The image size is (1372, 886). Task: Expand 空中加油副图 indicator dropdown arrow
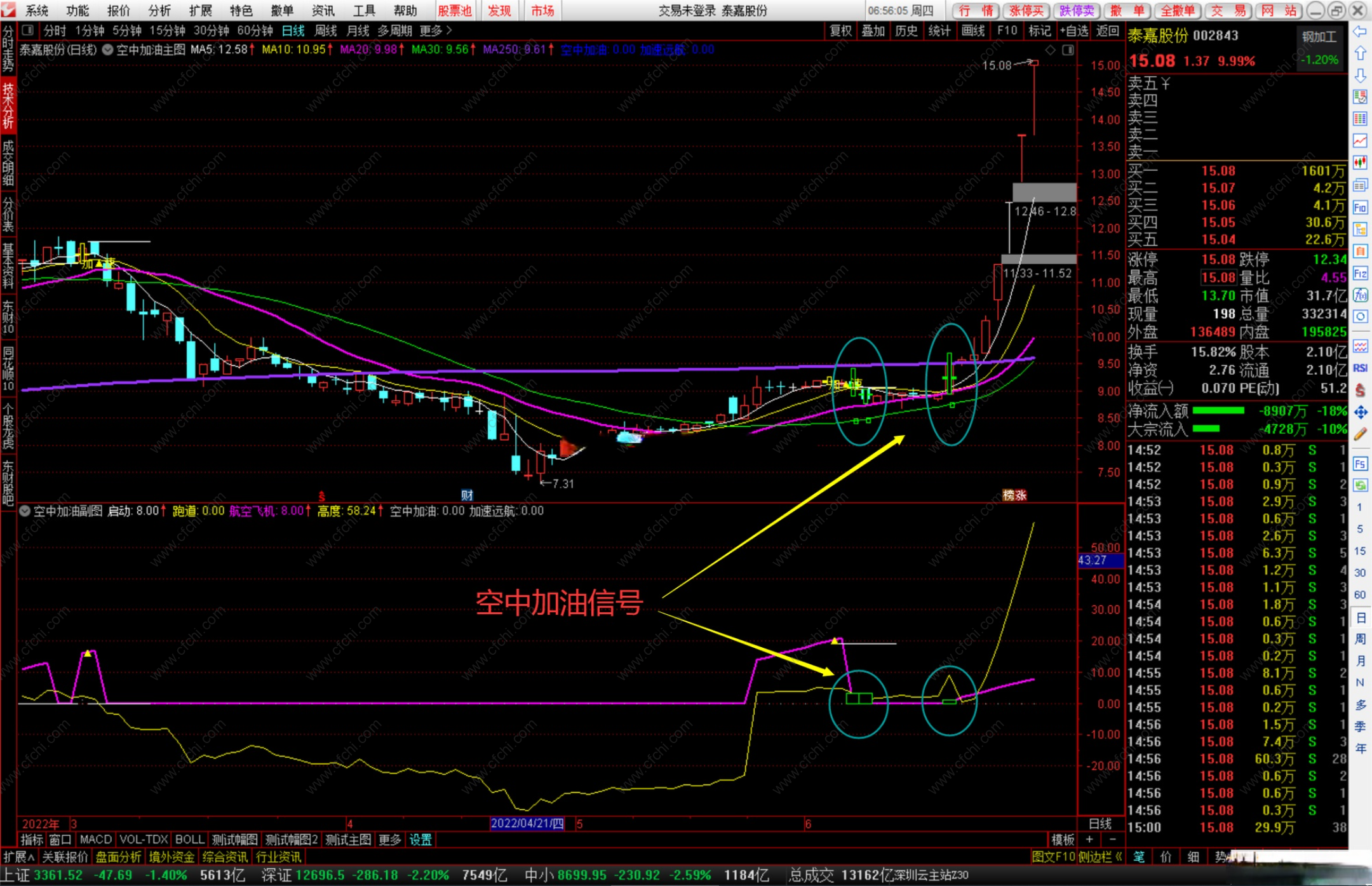click(x=25, y=511)
